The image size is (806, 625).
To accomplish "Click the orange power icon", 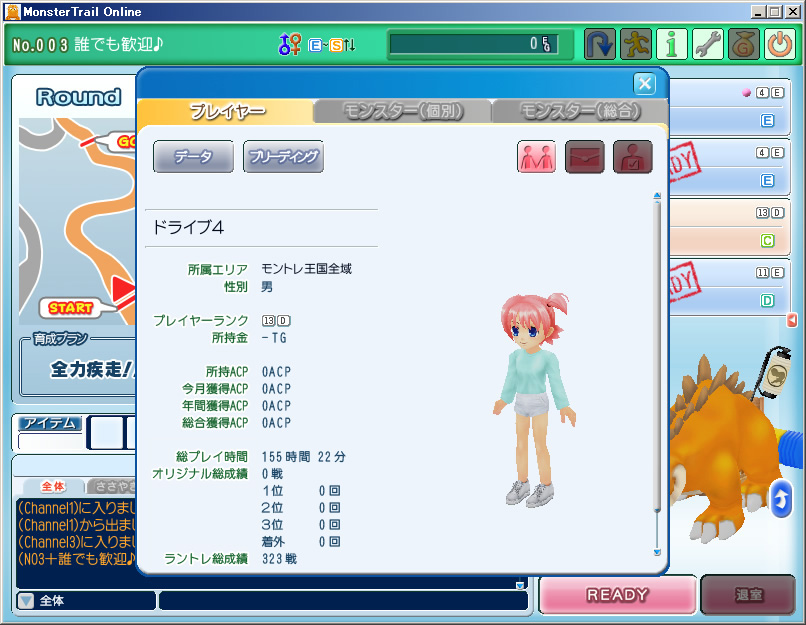I will click(780, 44).
